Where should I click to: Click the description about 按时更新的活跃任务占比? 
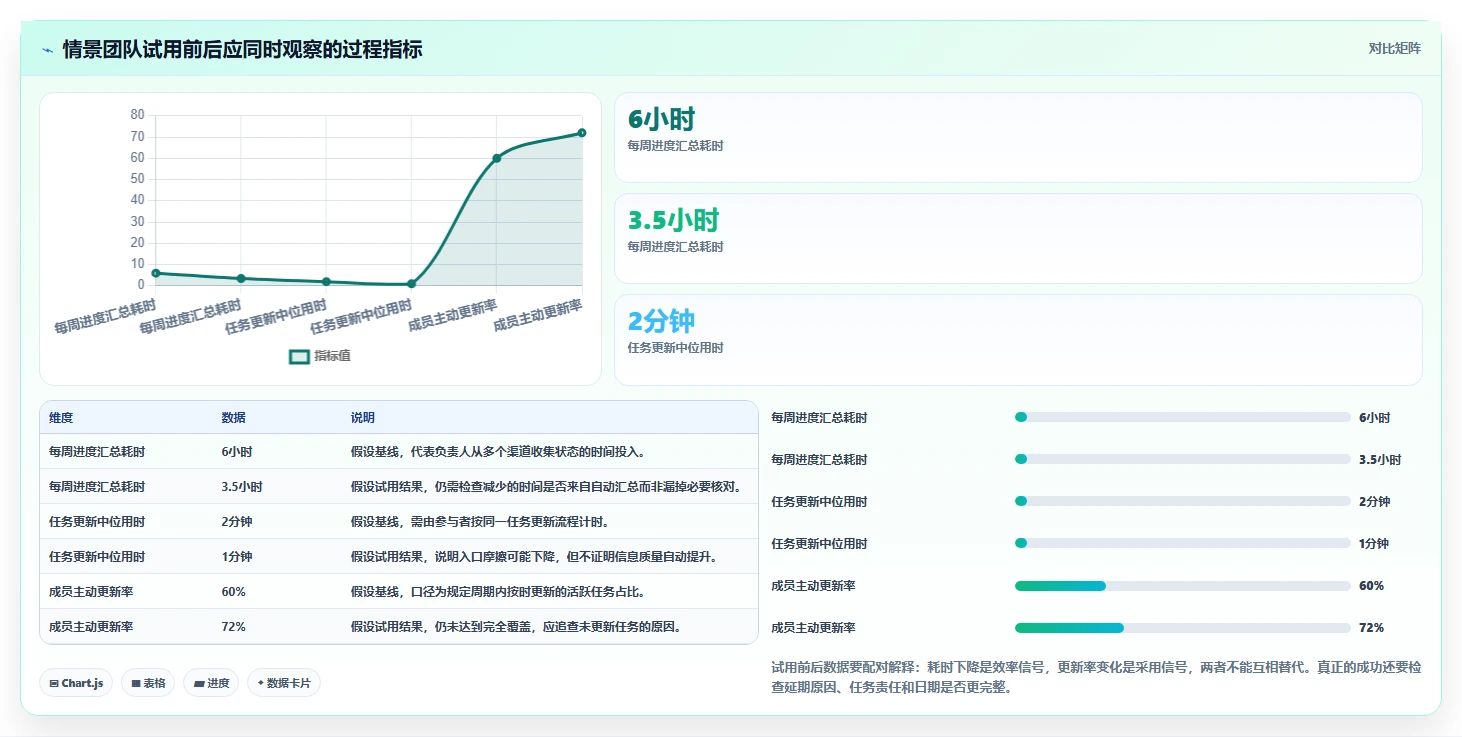click(x=498, y=592)
